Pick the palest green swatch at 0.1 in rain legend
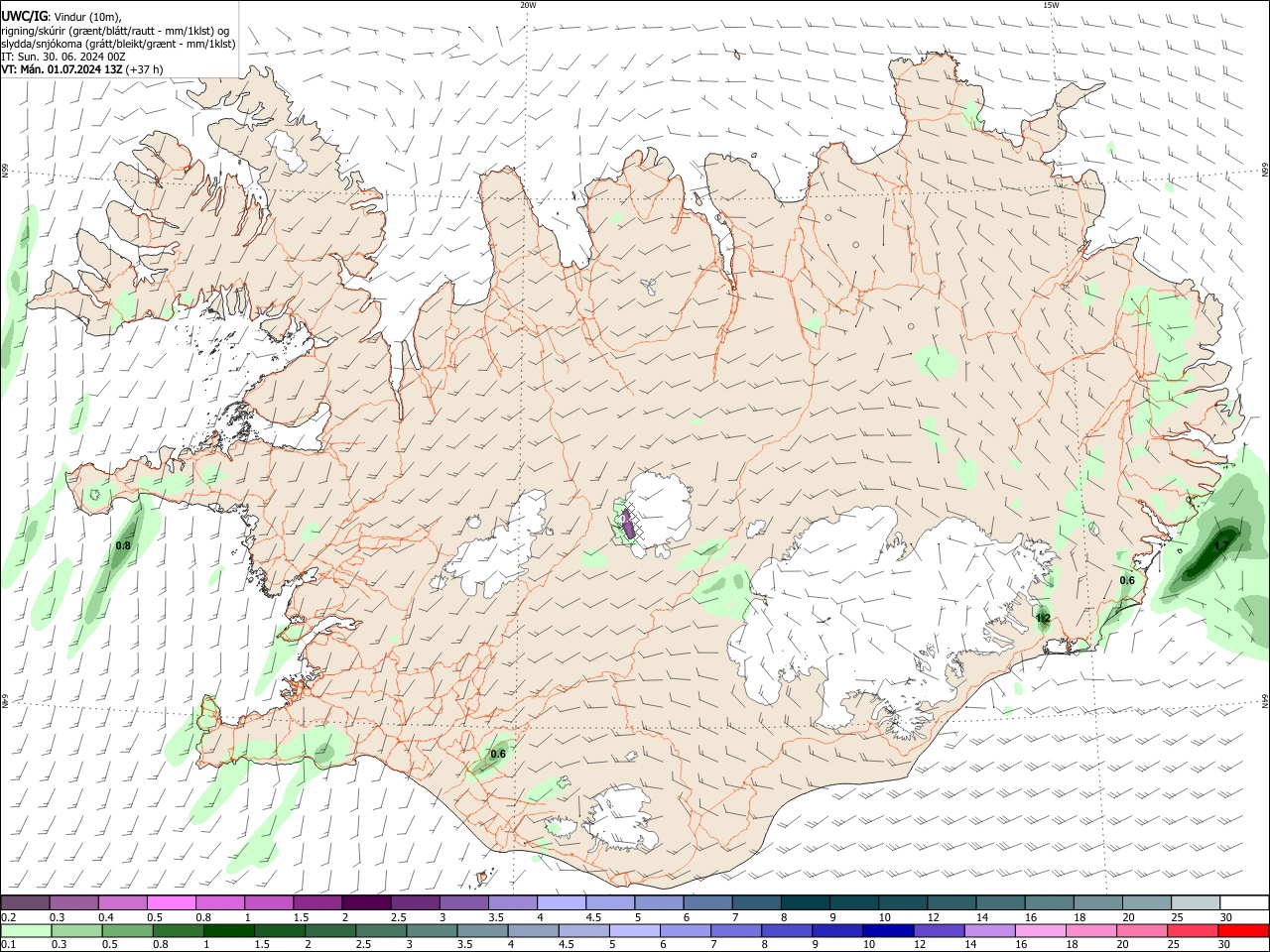 (x=27, y=930)
